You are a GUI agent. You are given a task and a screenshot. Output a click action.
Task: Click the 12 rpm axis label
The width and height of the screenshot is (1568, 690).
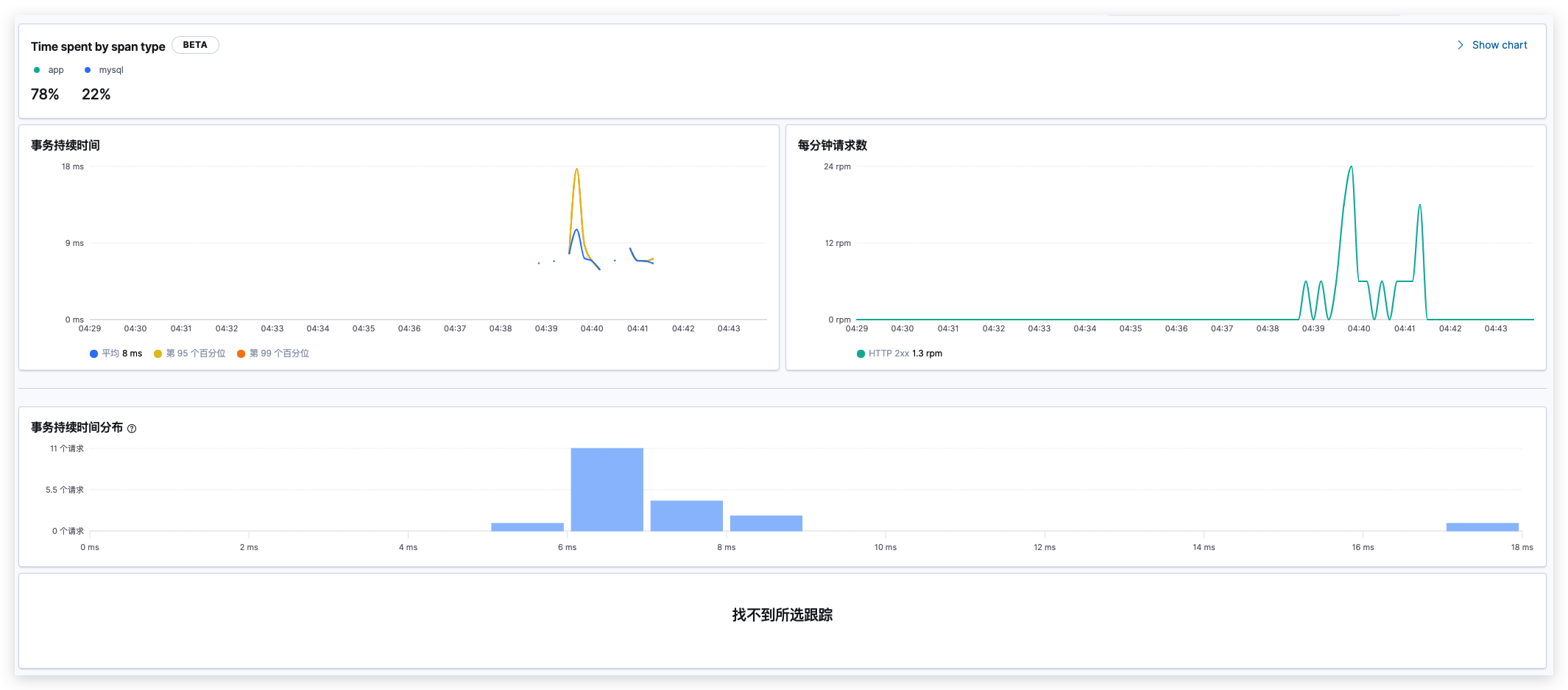838,243
